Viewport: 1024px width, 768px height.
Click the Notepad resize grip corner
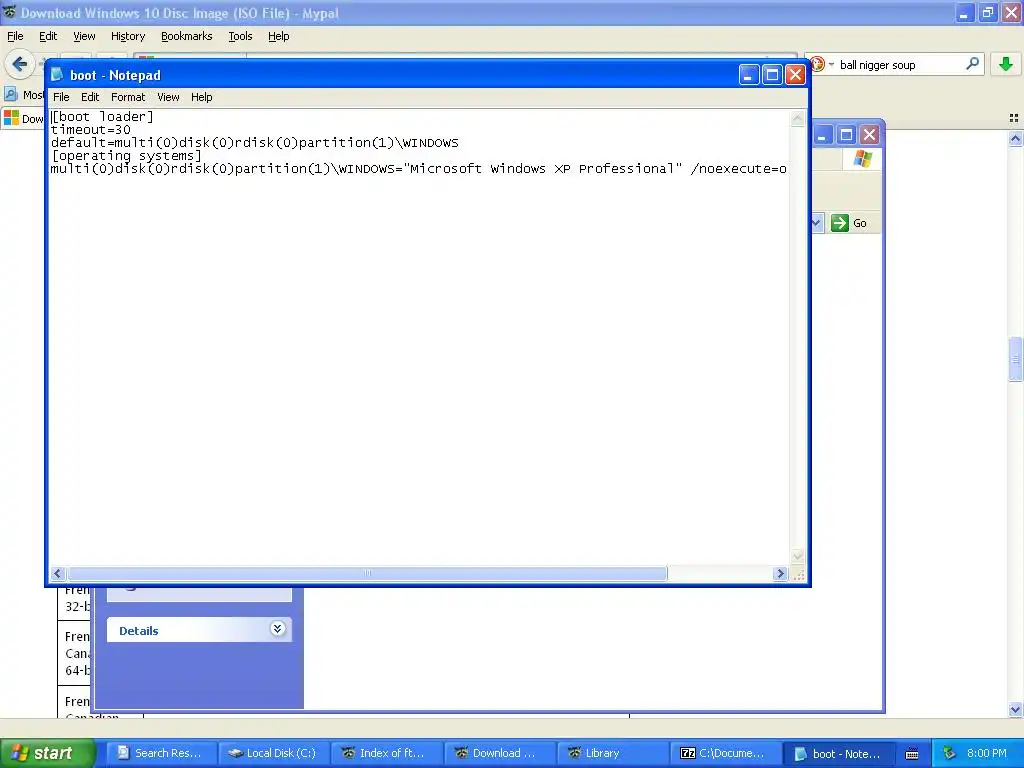click(x=798, y=574)
